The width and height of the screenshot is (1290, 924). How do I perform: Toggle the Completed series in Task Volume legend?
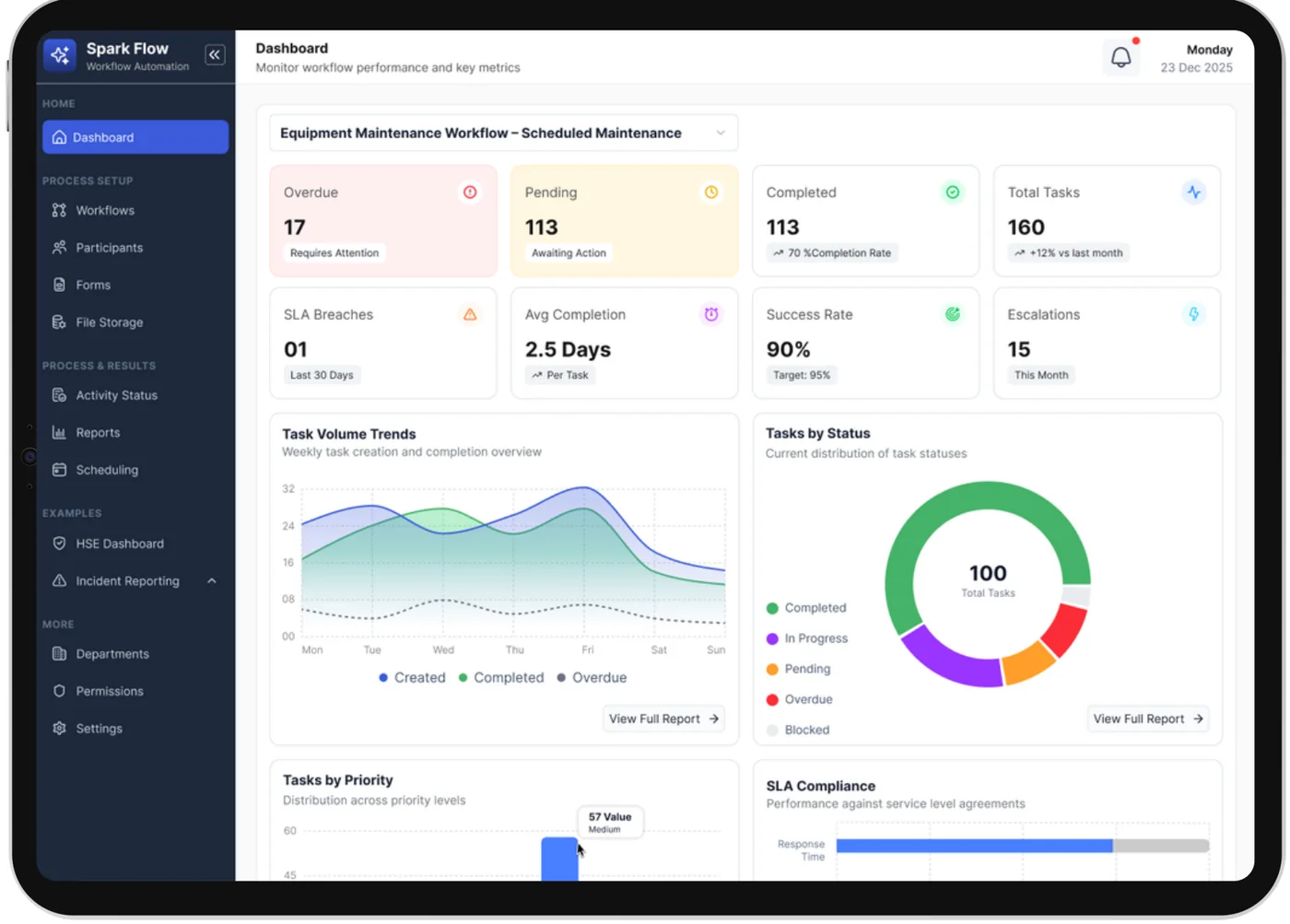tap(501, 677)
